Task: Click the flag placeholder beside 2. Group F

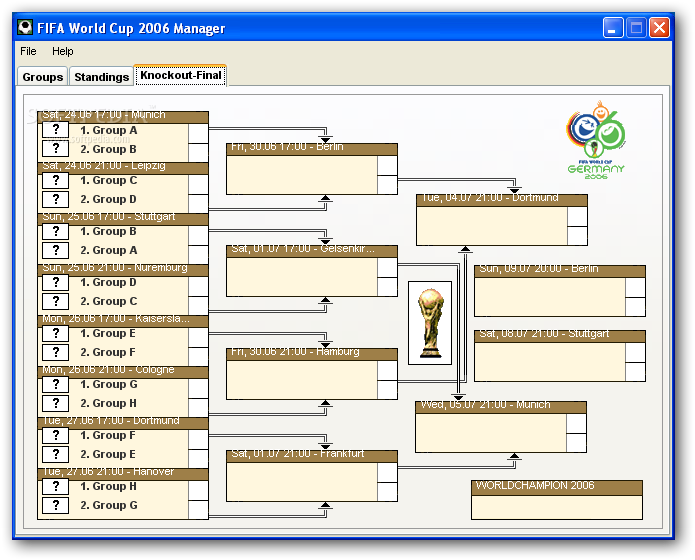Action: pyautogui.click(x=55, y=352)
